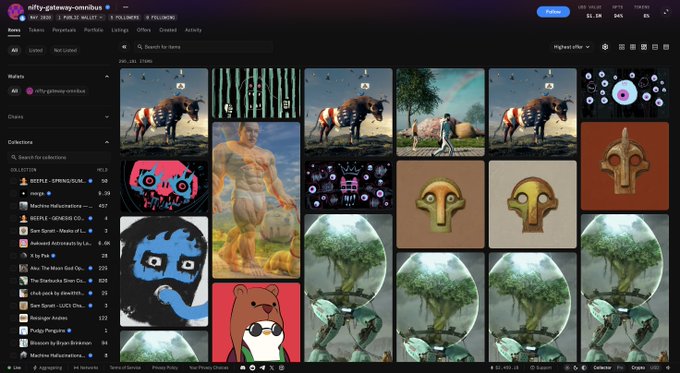This screenshot has width=680, height=373.
Task: Click the X by Pak collection avatar
Action: pos(23,256)
